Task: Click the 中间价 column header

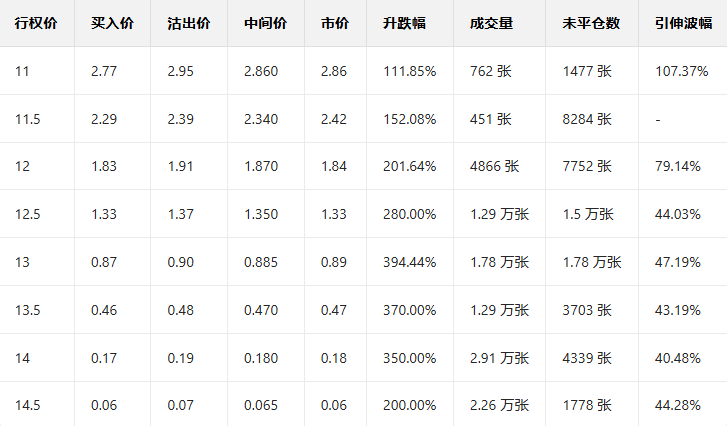Action: pos(265,23)
